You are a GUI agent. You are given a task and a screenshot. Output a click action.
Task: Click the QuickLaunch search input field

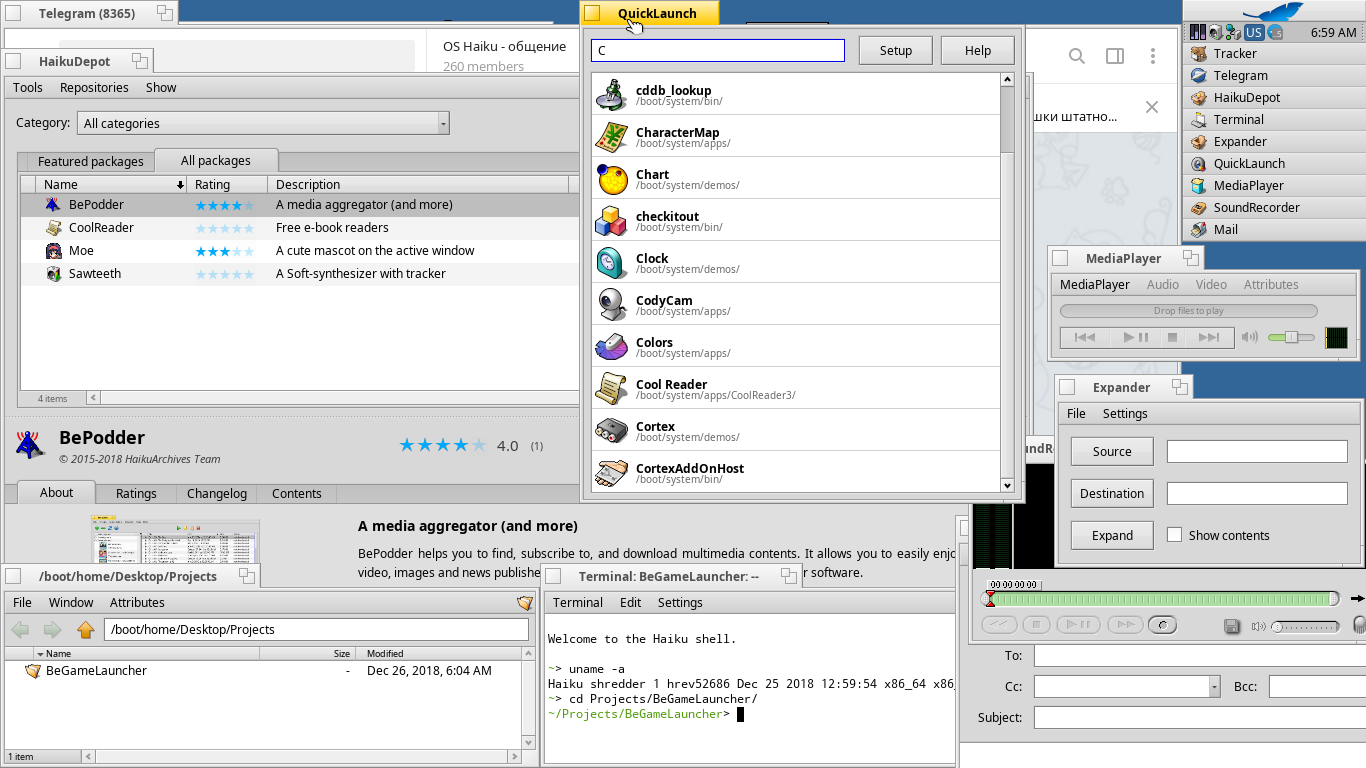tap(718, 50)
